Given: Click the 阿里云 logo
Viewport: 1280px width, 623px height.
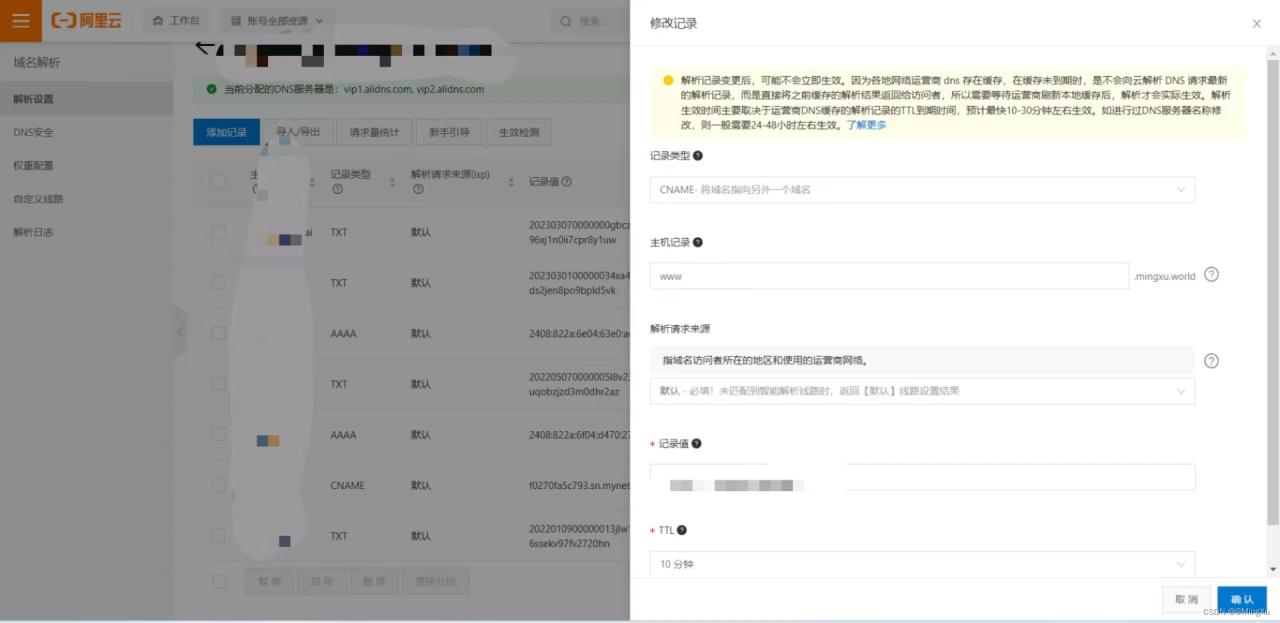Looking at the screenshot, I should click(86, 20).
